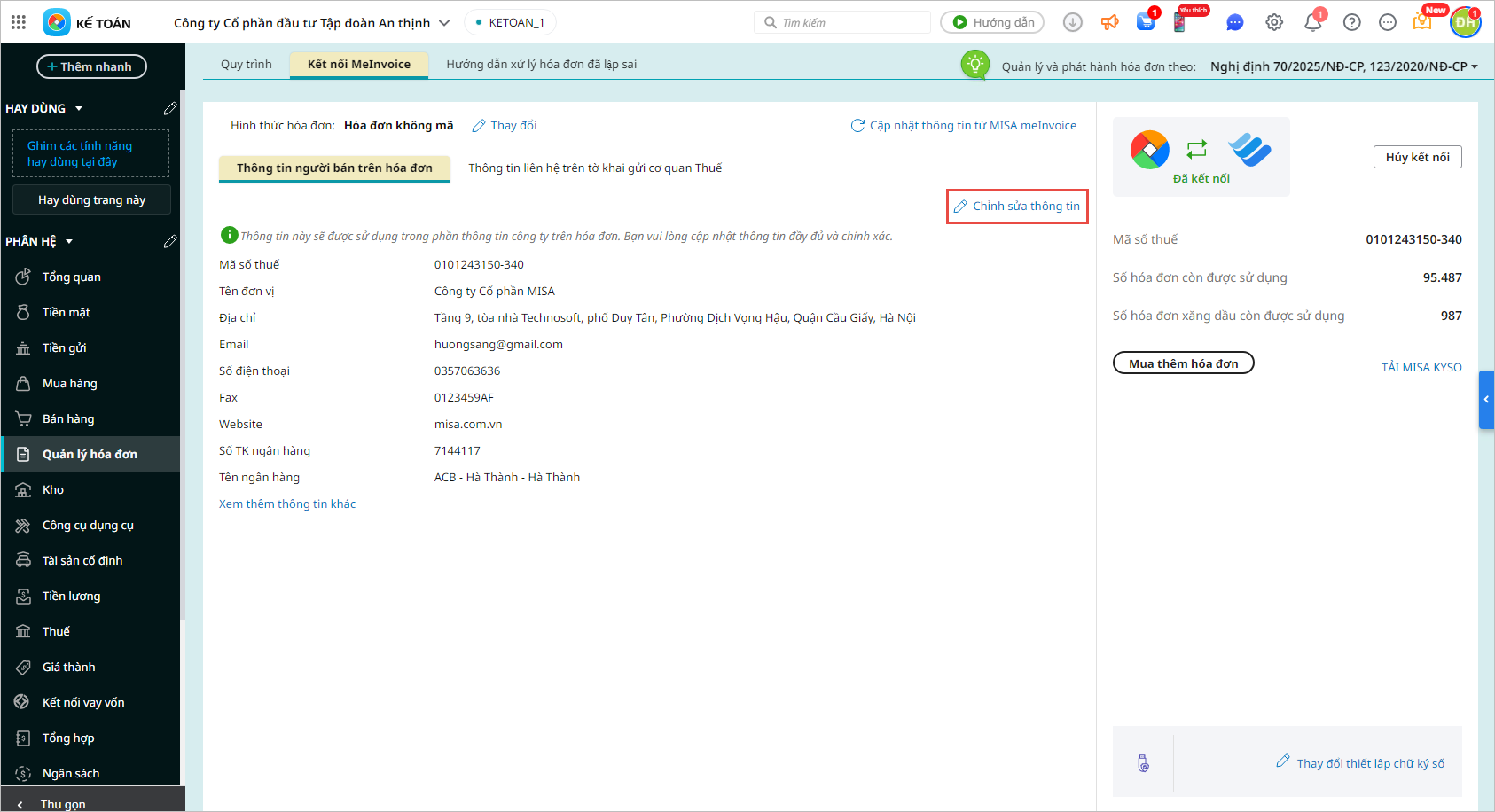Viewport: 1495px width, 812px height.
Task: Open Bán hàng in the sidebar
Action: [68, 418]
